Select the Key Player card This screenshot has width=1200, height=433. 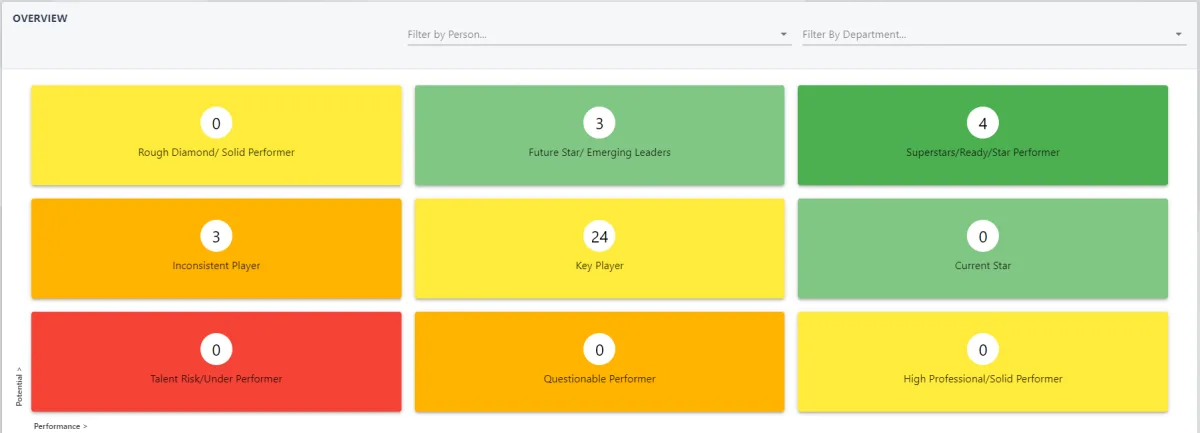(599, 248)
